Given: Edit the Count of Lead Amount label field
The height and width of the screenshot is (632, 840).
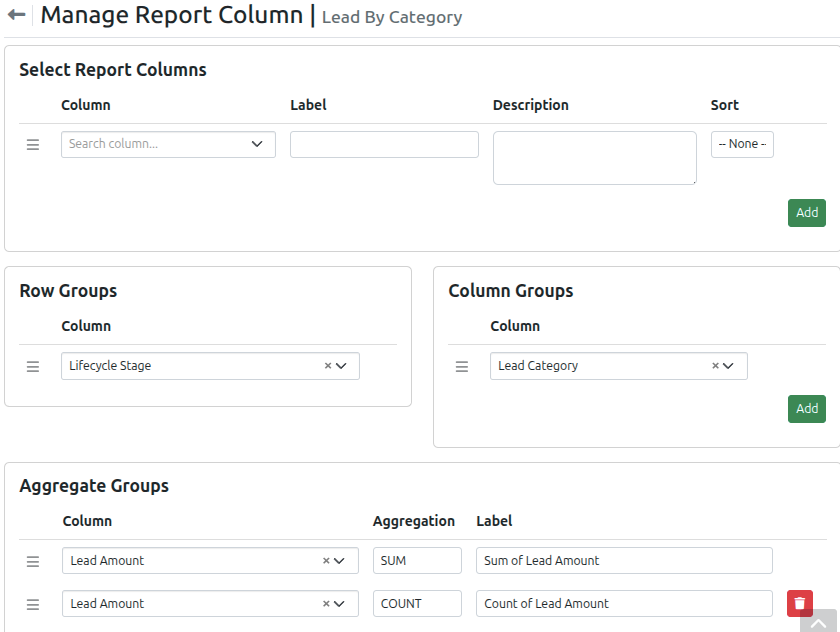Looking at the screenshot, I should click(x=624, y=604).
